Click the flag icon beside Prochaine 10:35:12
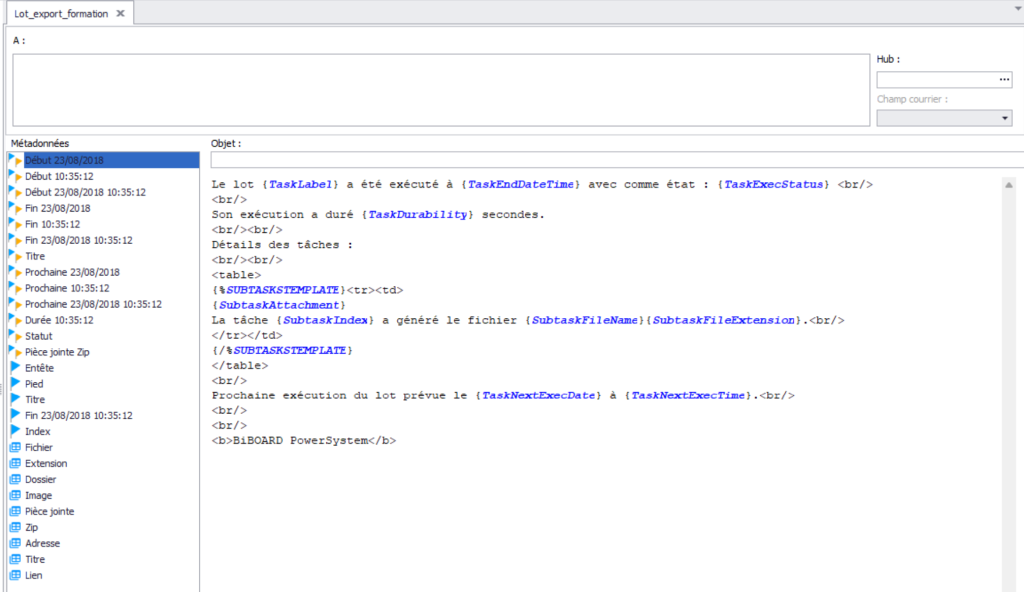Screen dimensions: 1024x592 [x=15, y=288]
